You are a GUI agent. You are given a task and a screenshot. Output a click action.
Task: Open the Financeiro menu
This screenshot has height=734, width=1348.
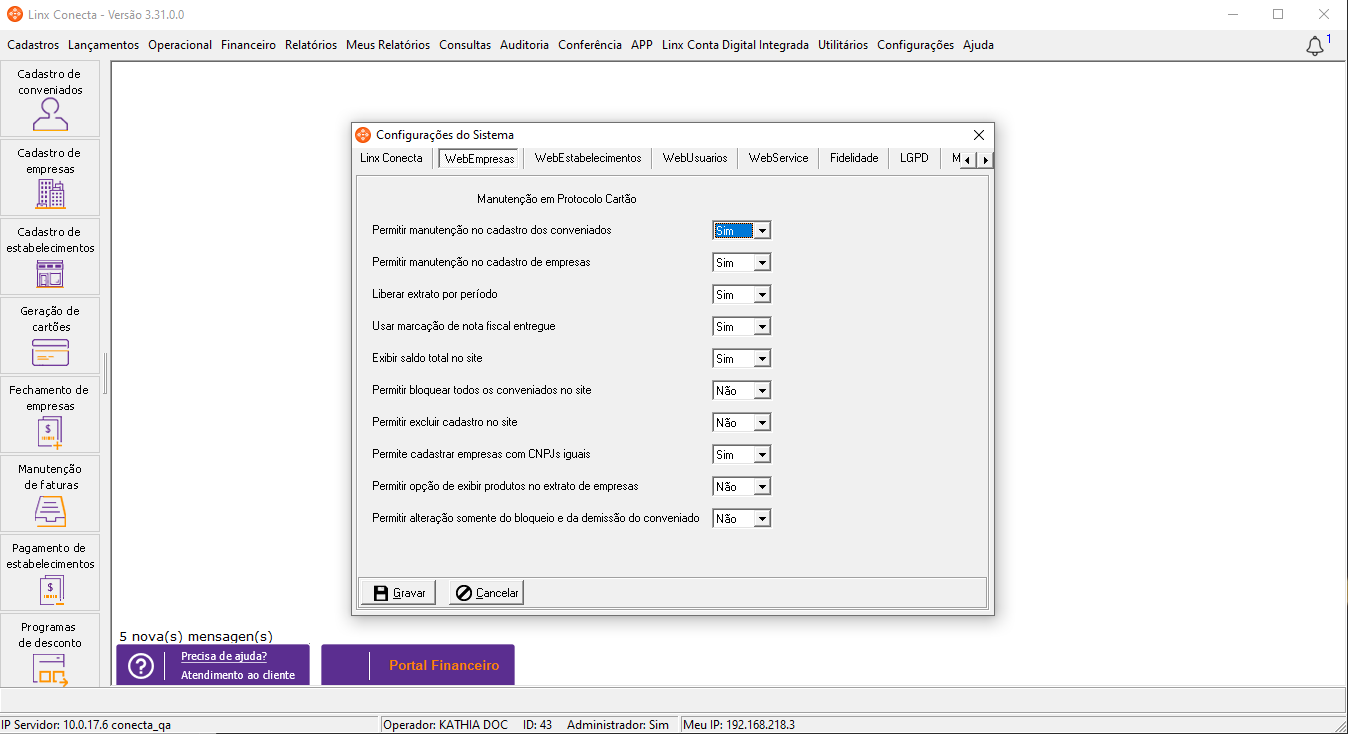248,45
